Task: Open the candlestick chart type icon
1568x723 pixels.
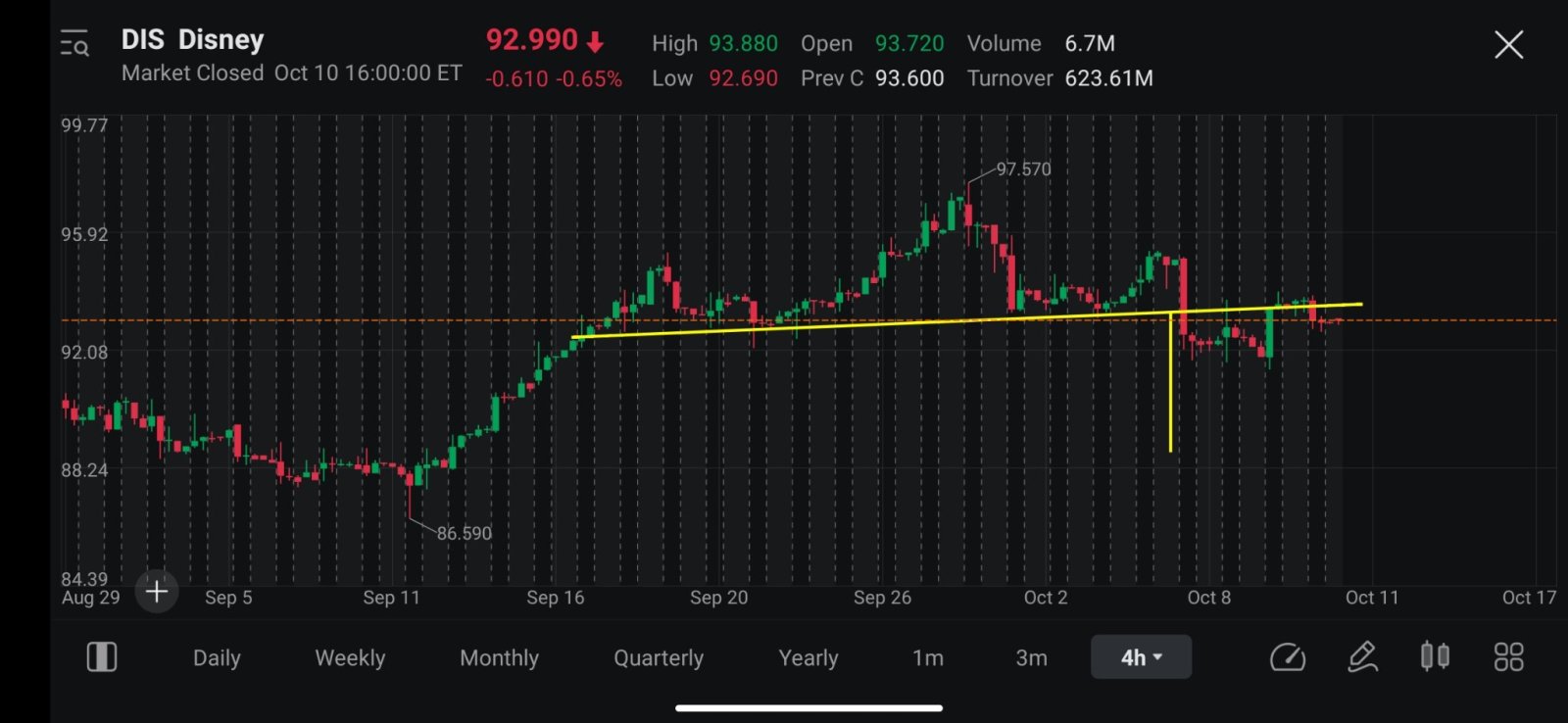Action: (1435, 656)
